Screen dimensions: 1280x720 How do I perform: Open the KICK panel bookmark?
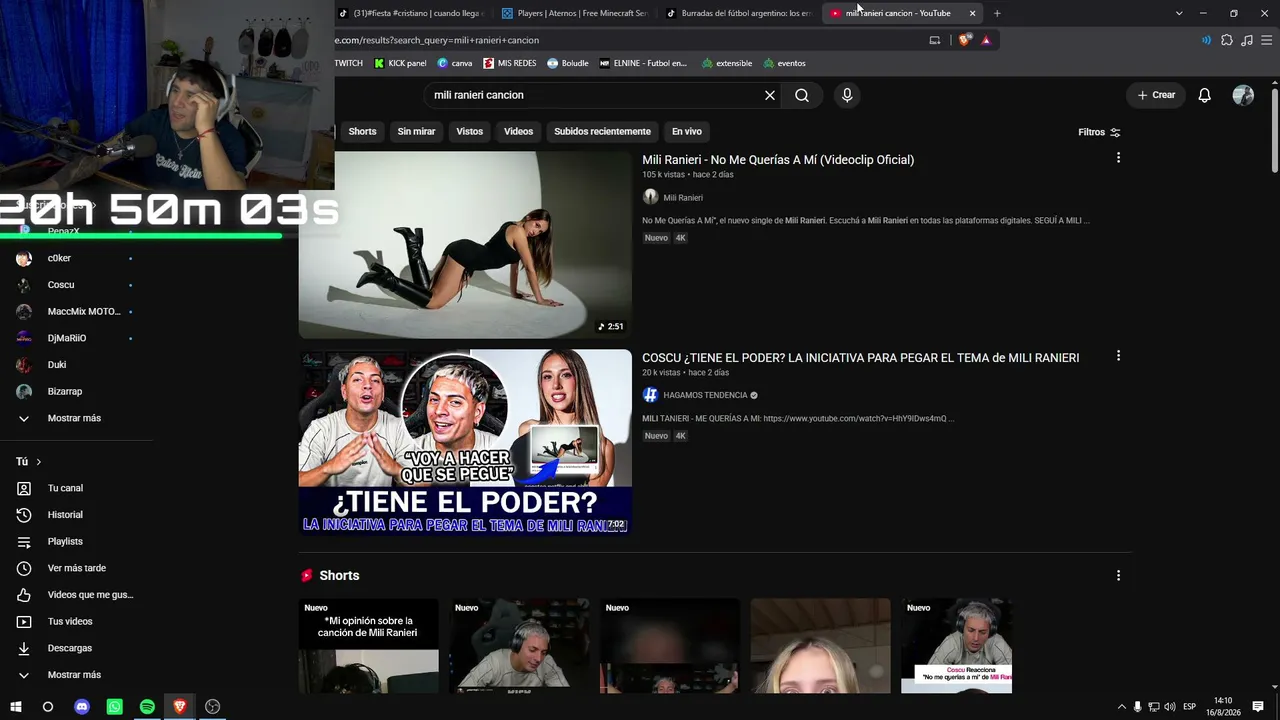(x=400, y=63)
